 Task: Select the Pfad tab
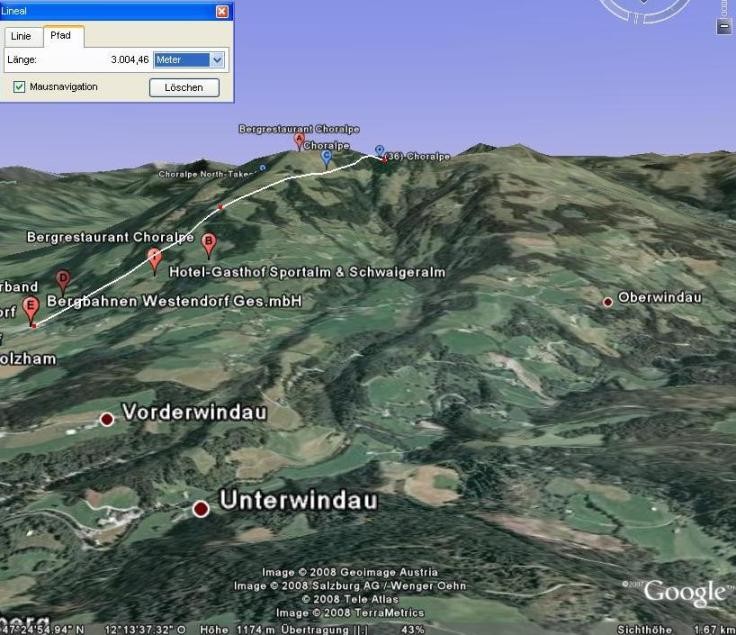(x=61, y=36)
